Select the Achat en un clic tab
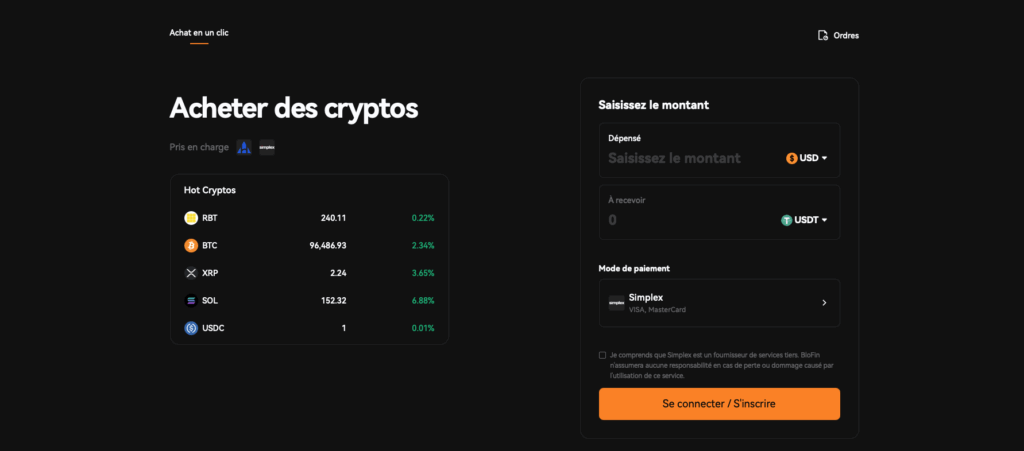This screenshot has height=451, width=1024. coord(199,33)
